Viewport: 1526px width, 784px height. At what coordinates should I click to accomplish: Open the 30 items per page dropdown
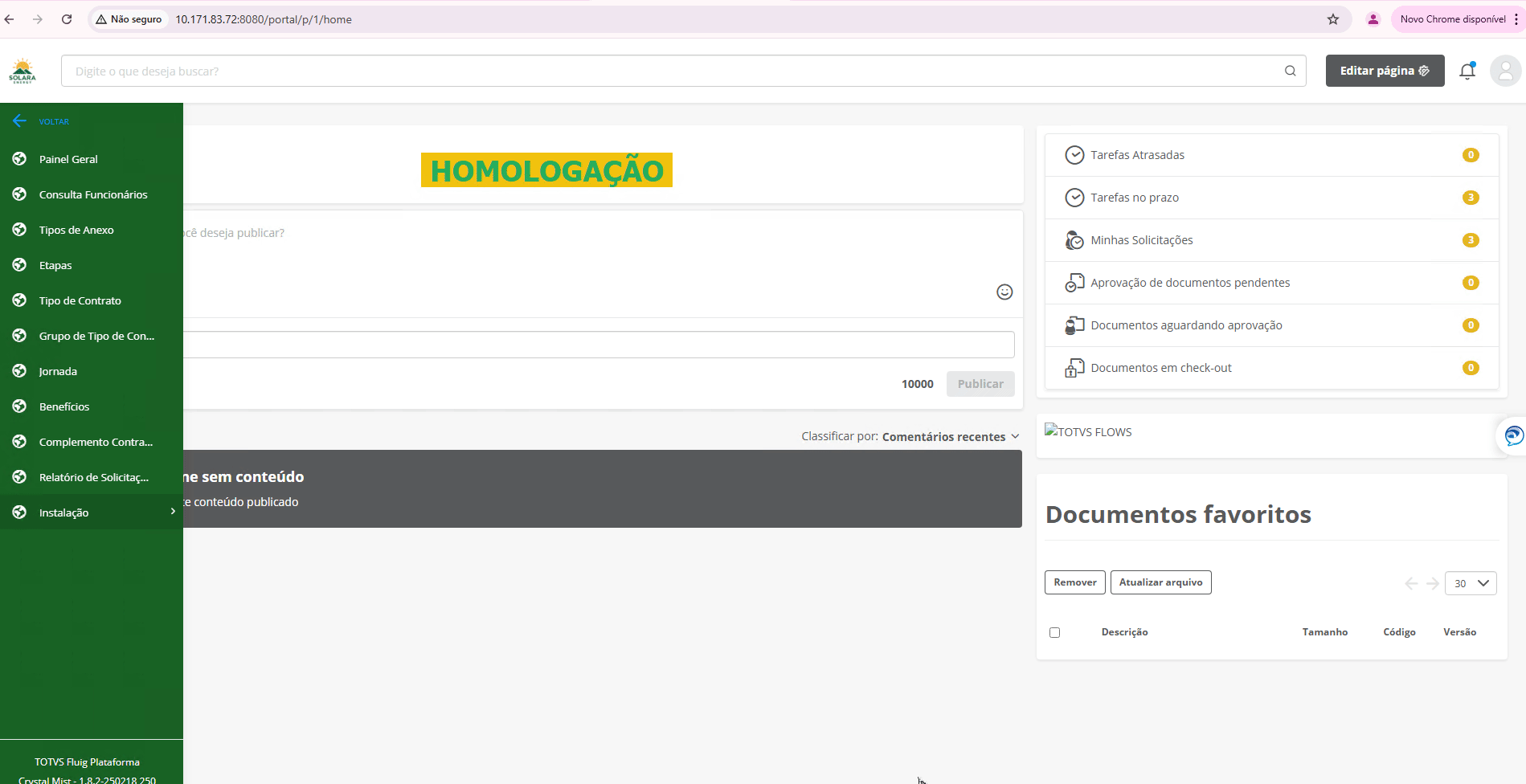1471,583
